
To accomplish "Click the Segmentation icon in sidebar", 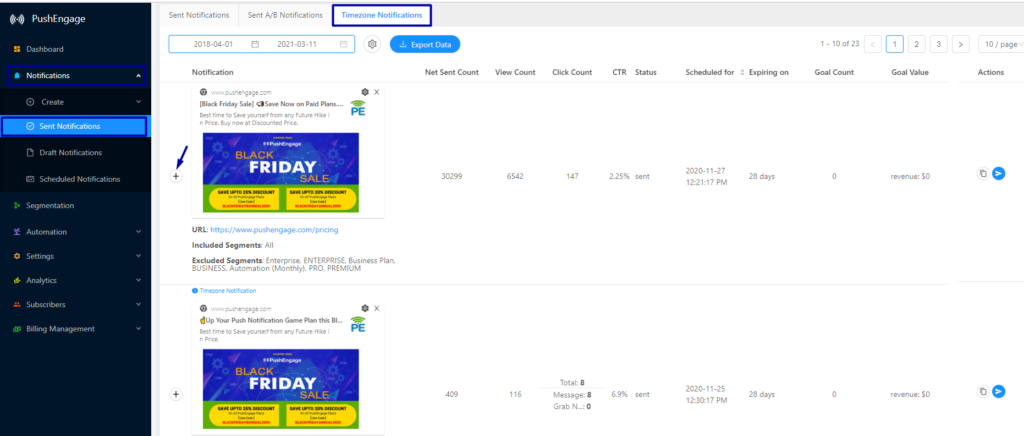I will (17, 206).
